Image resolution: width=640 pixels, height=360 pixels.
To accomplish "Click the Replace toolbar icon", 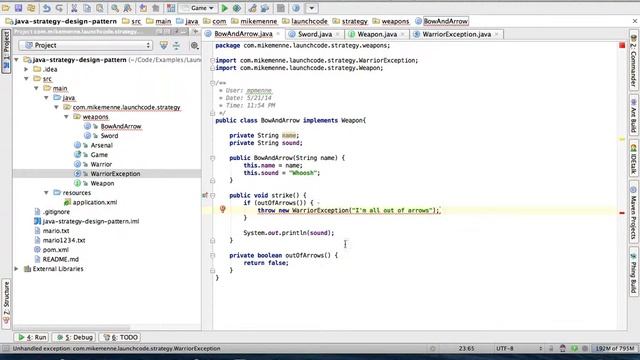I will click(127, 8).
